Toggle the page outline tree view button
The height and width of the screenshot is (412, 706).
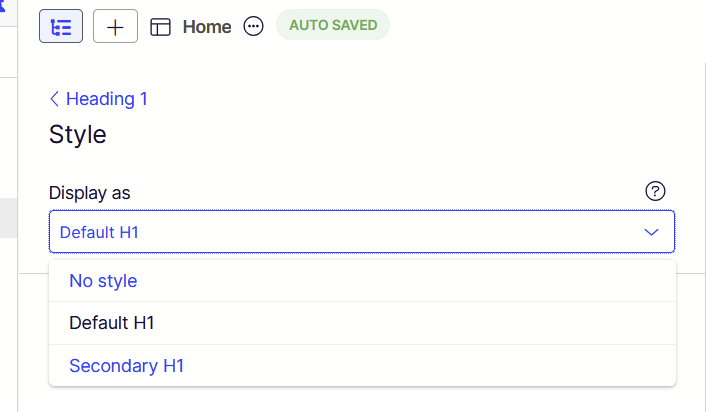[x=61, y=26]
